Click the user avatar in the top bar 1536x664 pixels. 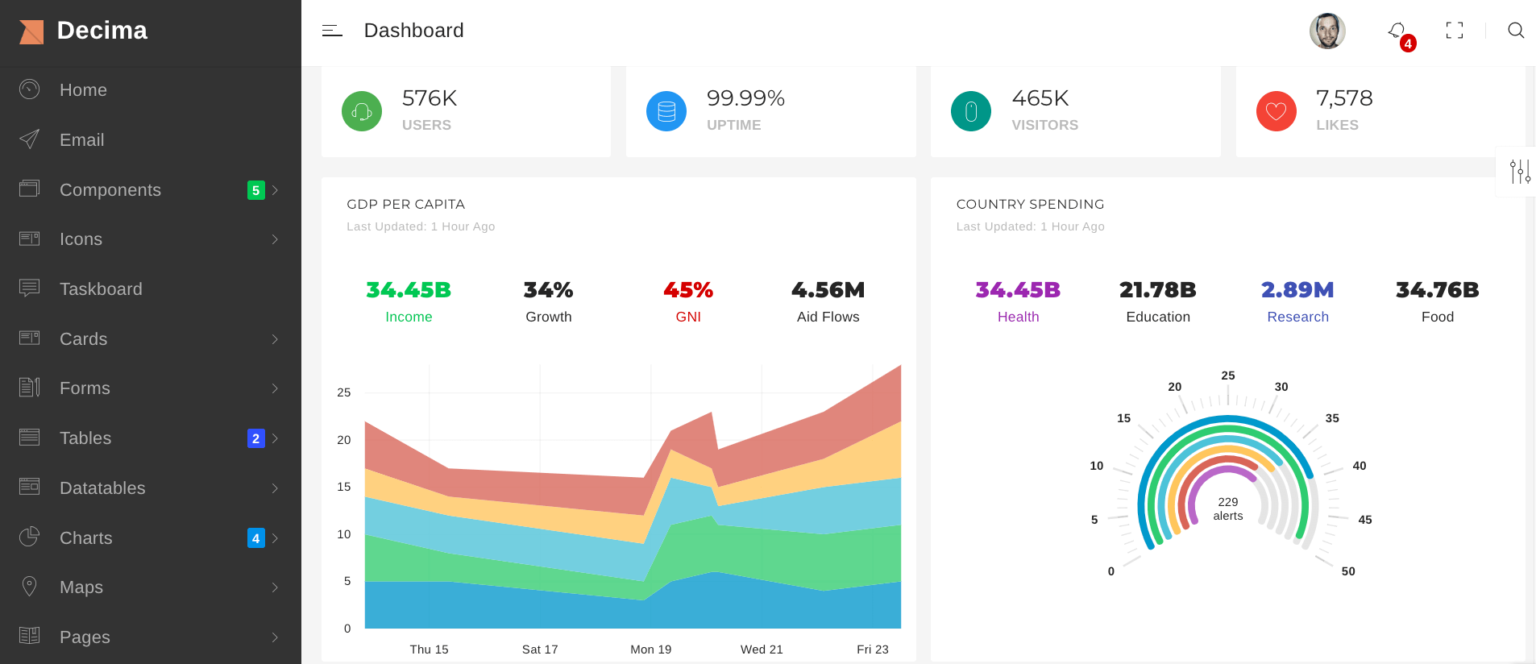(1327, 30)
